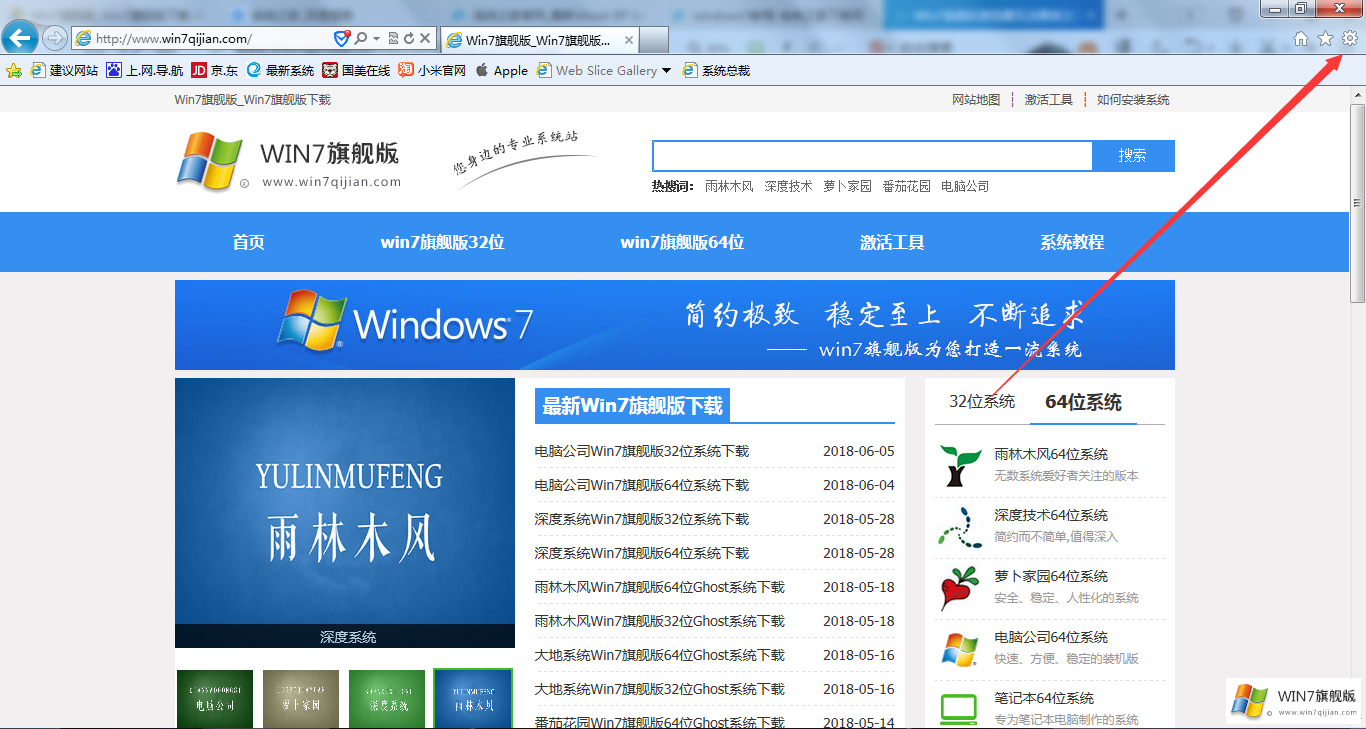Viewport: 1366px width, 729px height.
Task: Stop loading with the address bar X
Action: point(425,38)
